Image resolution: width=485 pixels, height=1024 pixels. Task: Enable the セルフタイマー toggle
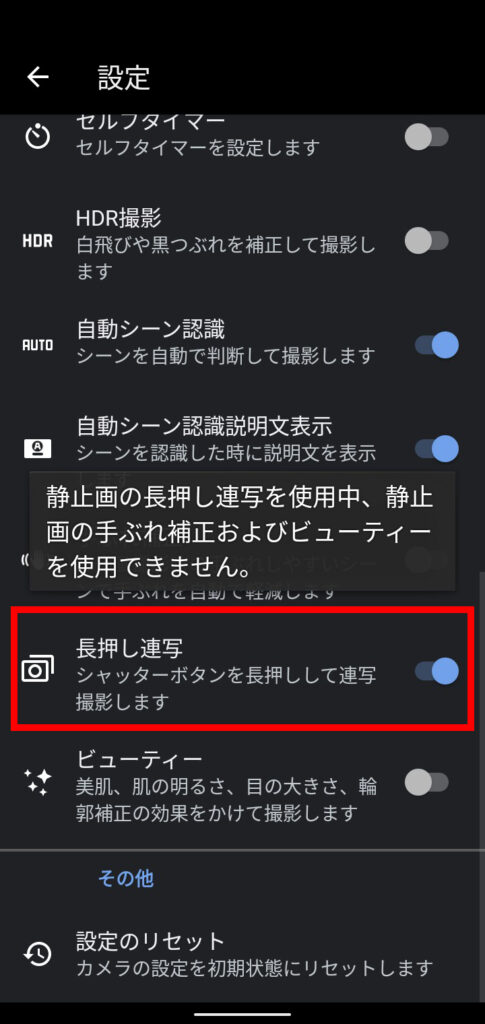point(427,137)
